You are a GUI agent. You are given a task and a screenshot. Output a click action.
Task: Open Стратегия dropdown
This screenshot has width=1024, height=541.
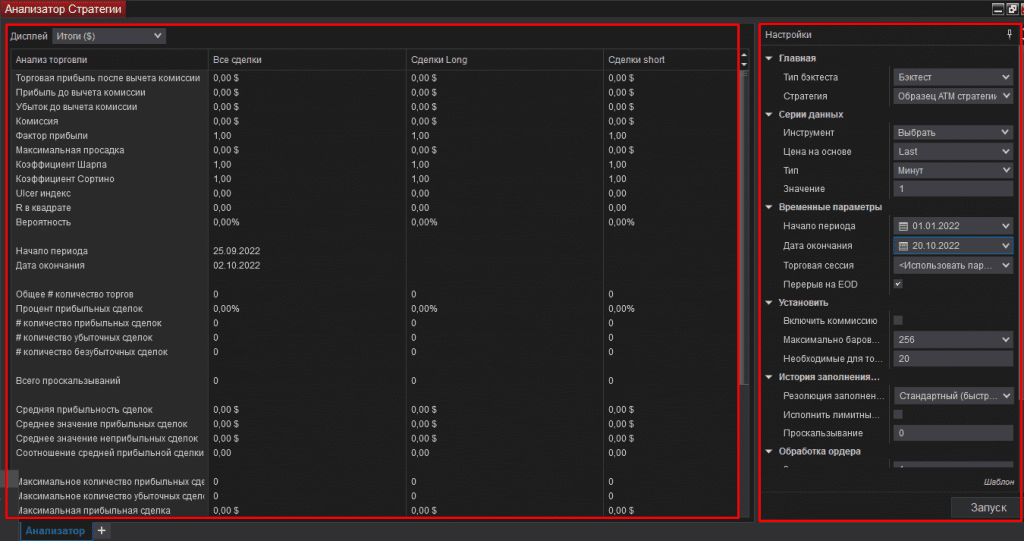pyautogui.click(x=953, y=96)
